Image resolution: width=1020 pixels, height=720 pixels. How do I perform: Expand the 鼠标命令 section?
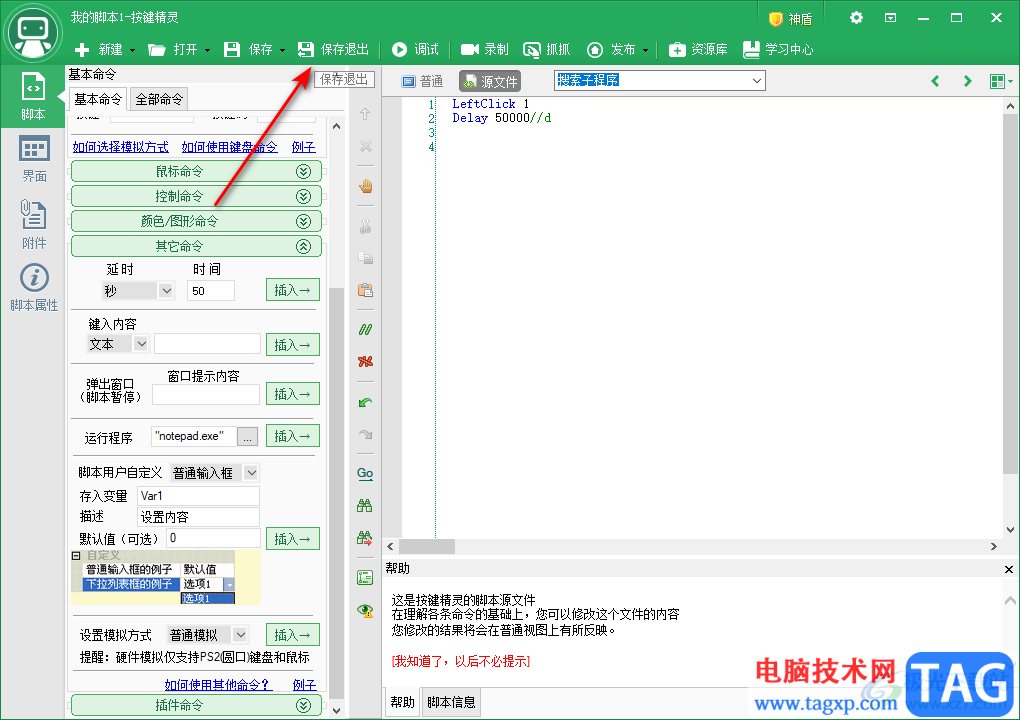[x=196, y=172]
